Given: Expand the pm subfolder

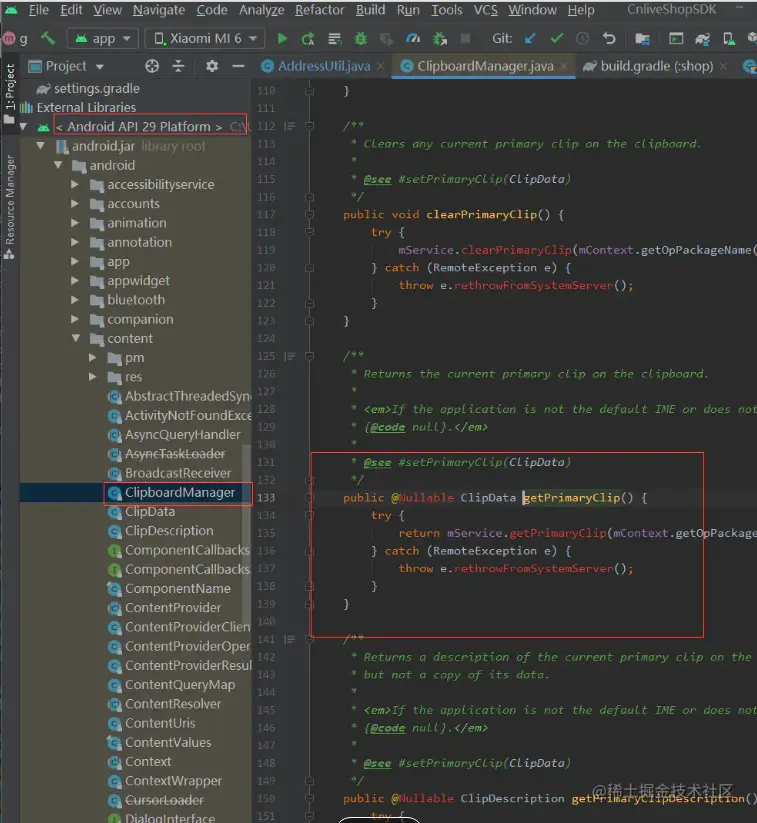Looking at the screenshot, I should tap(92, 357).
